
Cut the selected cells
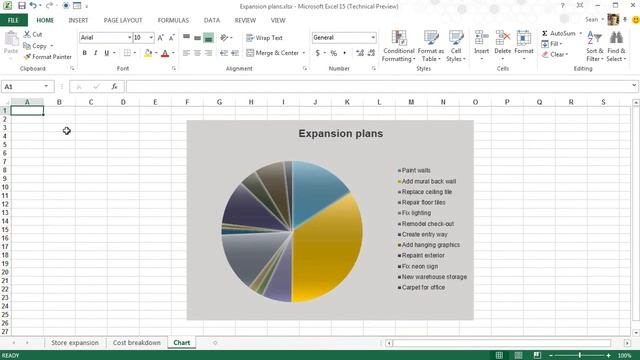[x=33, y=34]
